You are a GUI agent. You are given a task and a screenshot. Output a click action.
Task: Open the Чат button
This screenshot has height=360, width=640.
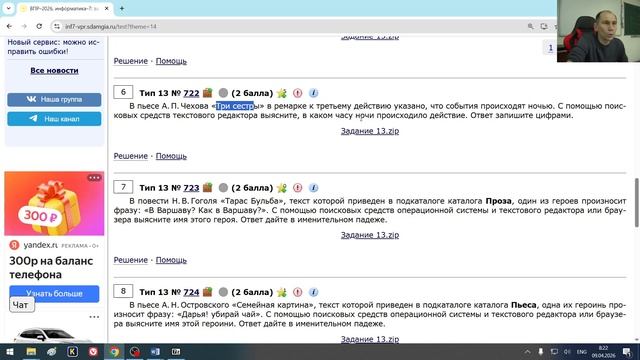[22, 304]
